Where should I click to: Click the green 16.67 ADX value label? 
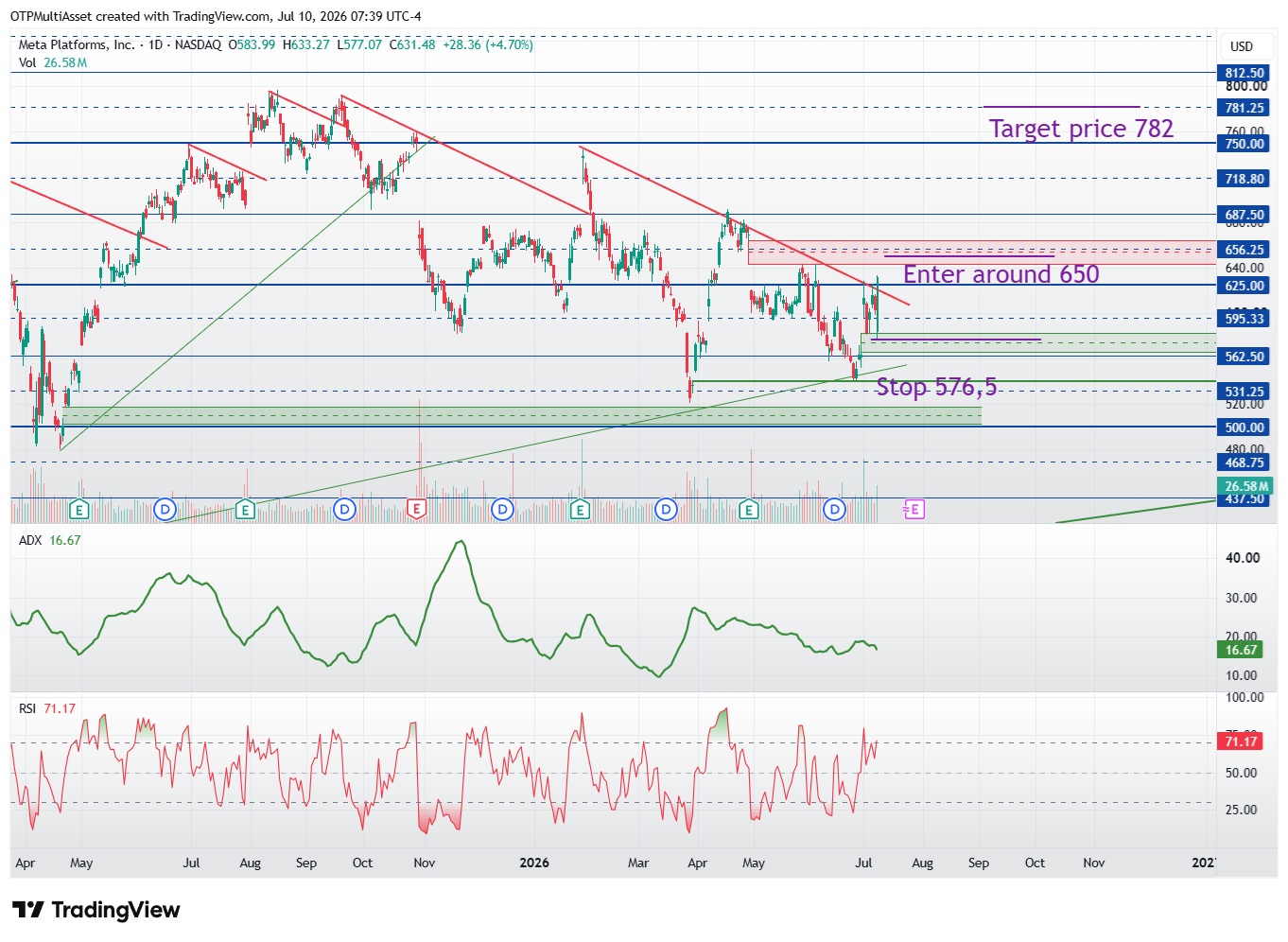click(1241, 650)
